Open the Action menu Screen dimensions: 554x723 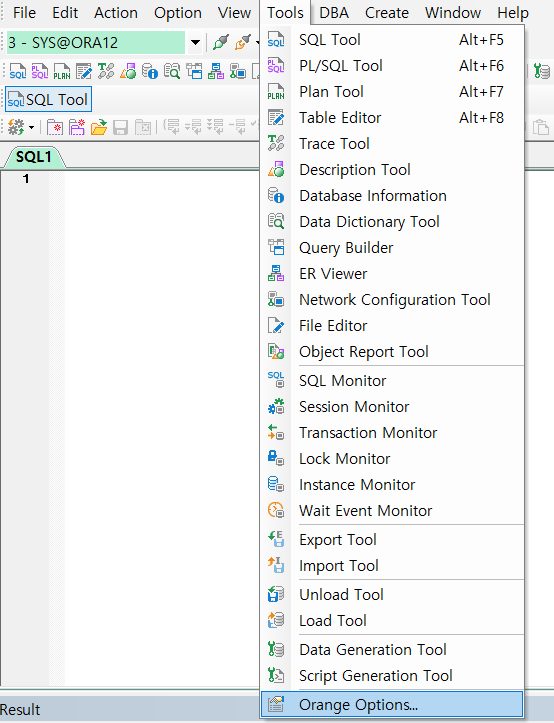tap(116, 13)
